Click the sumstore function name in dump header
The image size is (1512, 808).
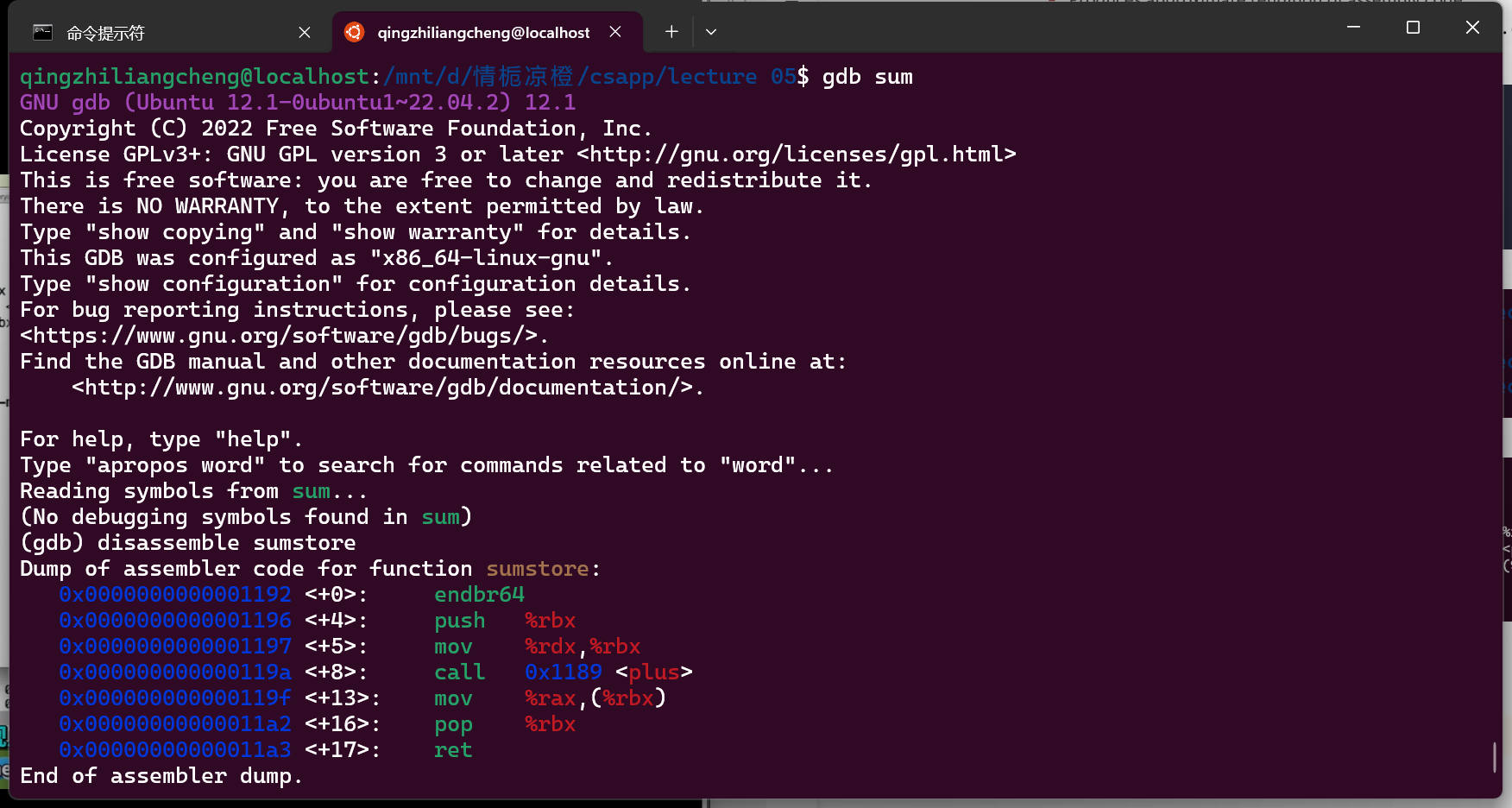537,569
